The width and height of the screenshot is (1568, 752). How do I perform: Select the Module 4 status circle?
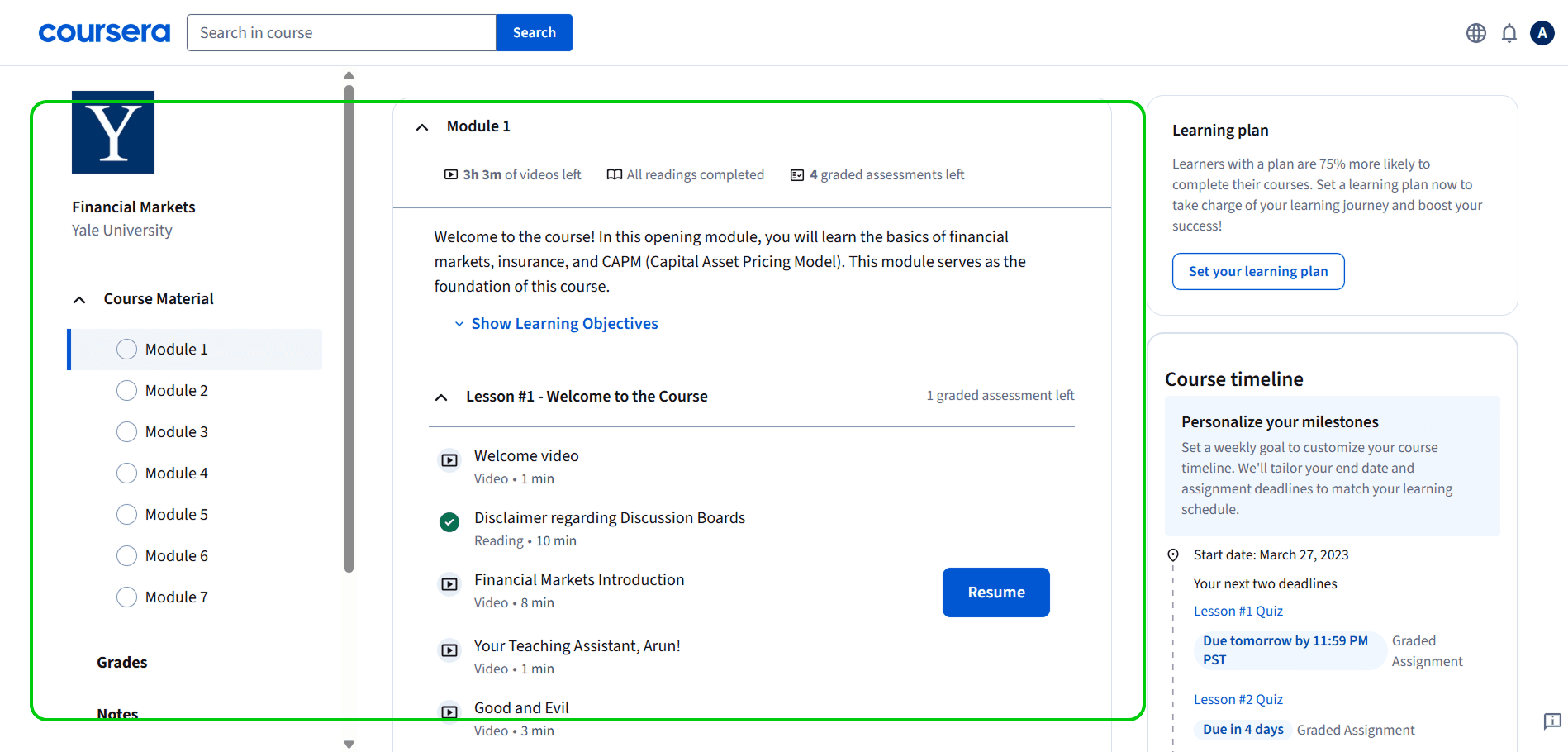(x=126, y=474)
